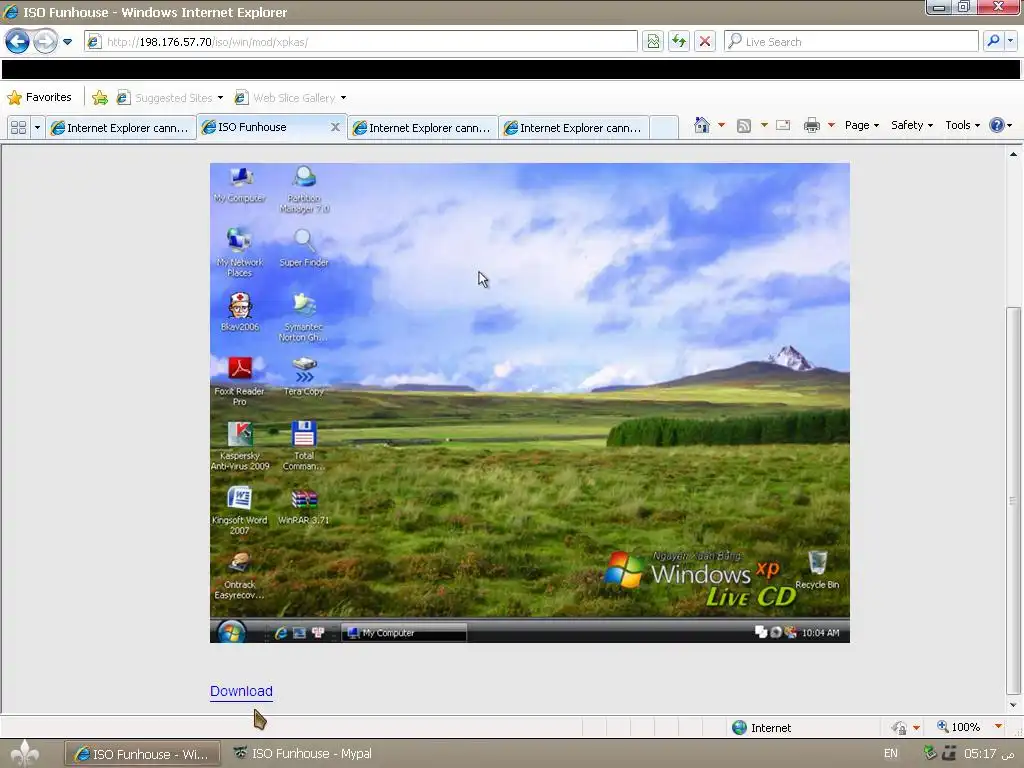Open the Page menu

click(861, 125)
